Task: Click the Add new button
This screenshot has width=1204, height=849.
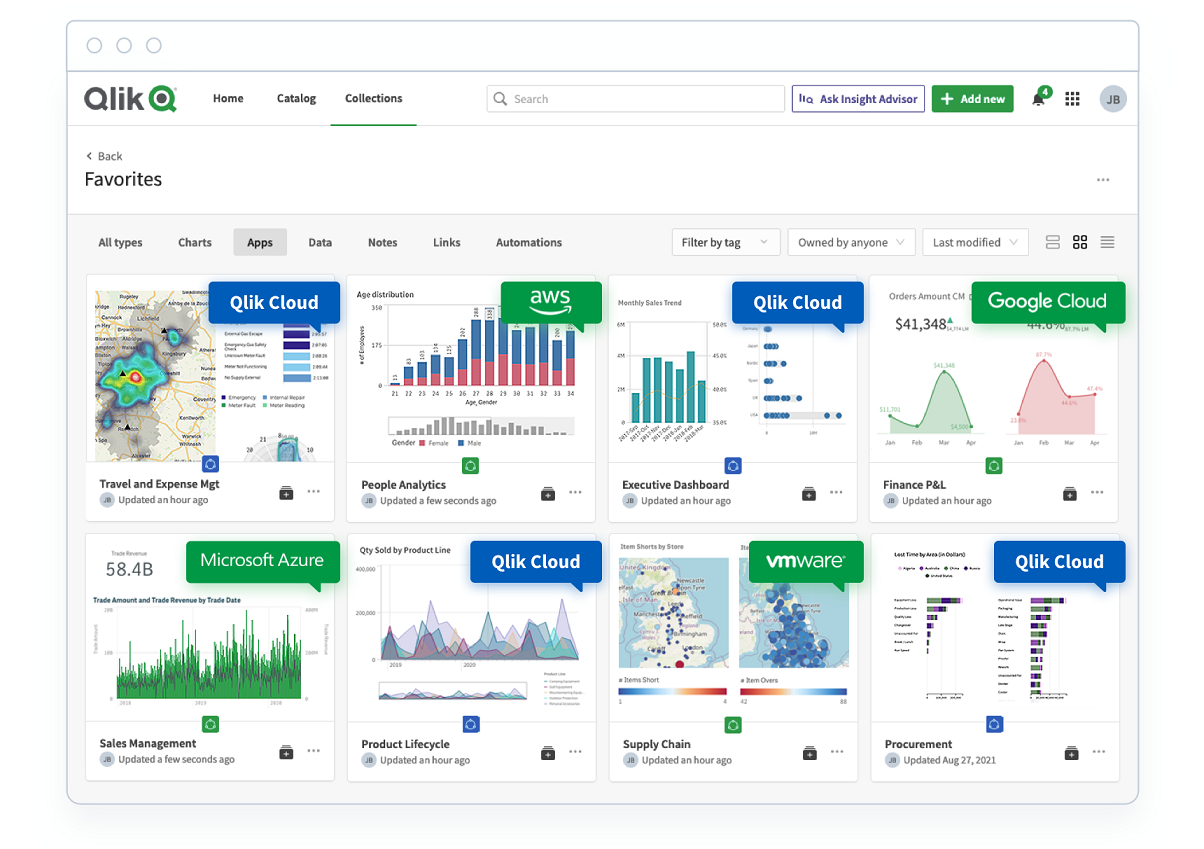Action: 973,99
